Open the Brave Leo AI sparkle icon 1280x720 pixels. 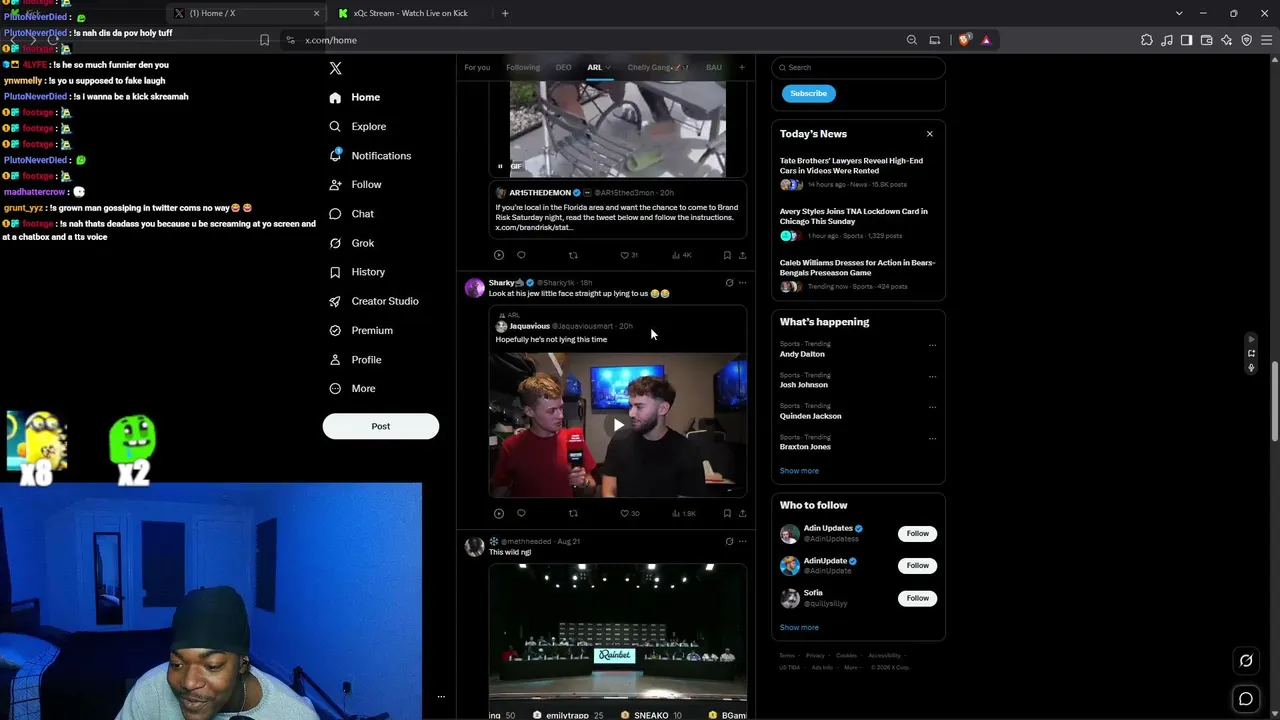(x=1227, y=40)
